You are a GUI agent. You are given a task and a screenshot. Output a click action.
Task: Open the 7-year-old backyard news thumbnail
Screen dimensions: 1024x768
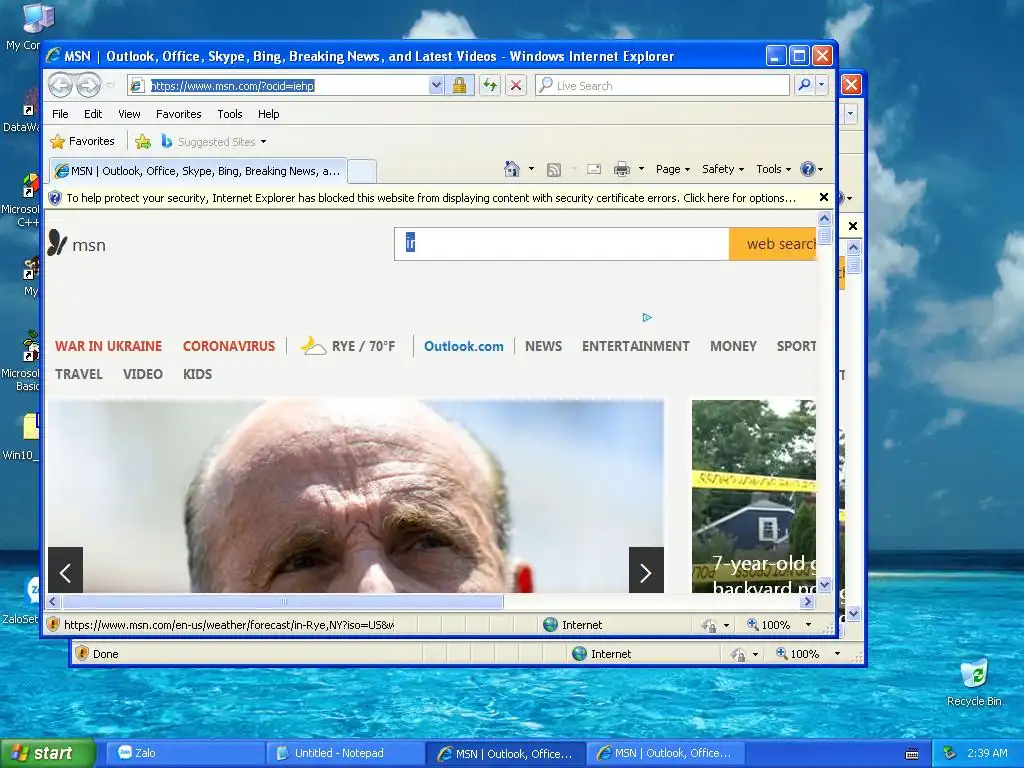(754, 496)
